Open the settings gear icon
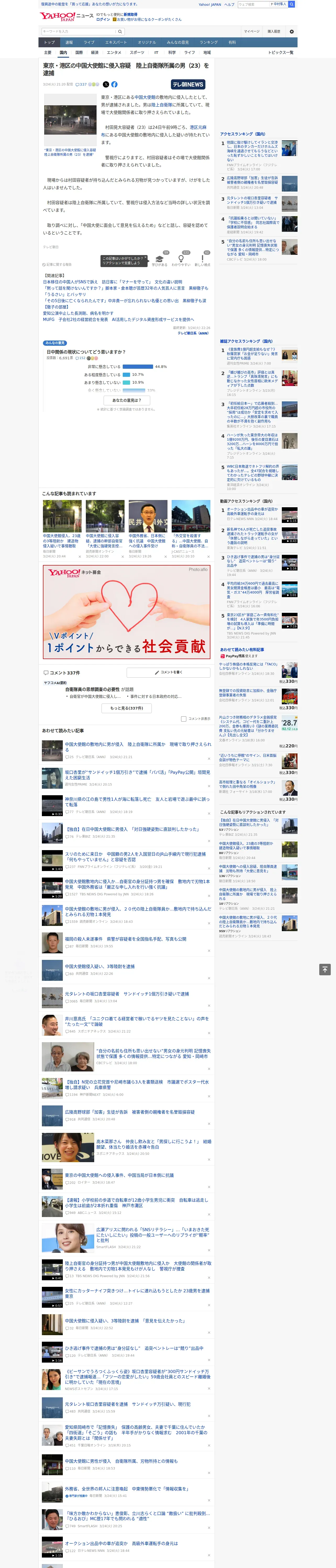Viewport: 336px width, 1568px height. [291, 32]
